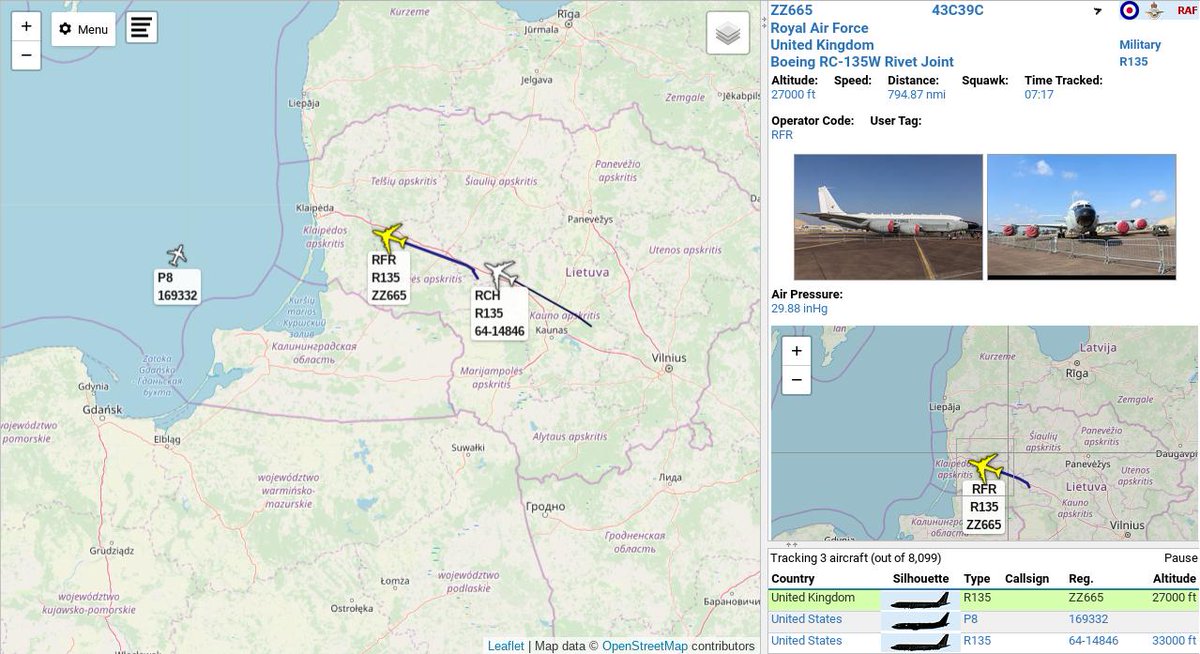Sort aircraft list by Altitude column
This screenshot has width=1200, height=654.
(1174, 578)
